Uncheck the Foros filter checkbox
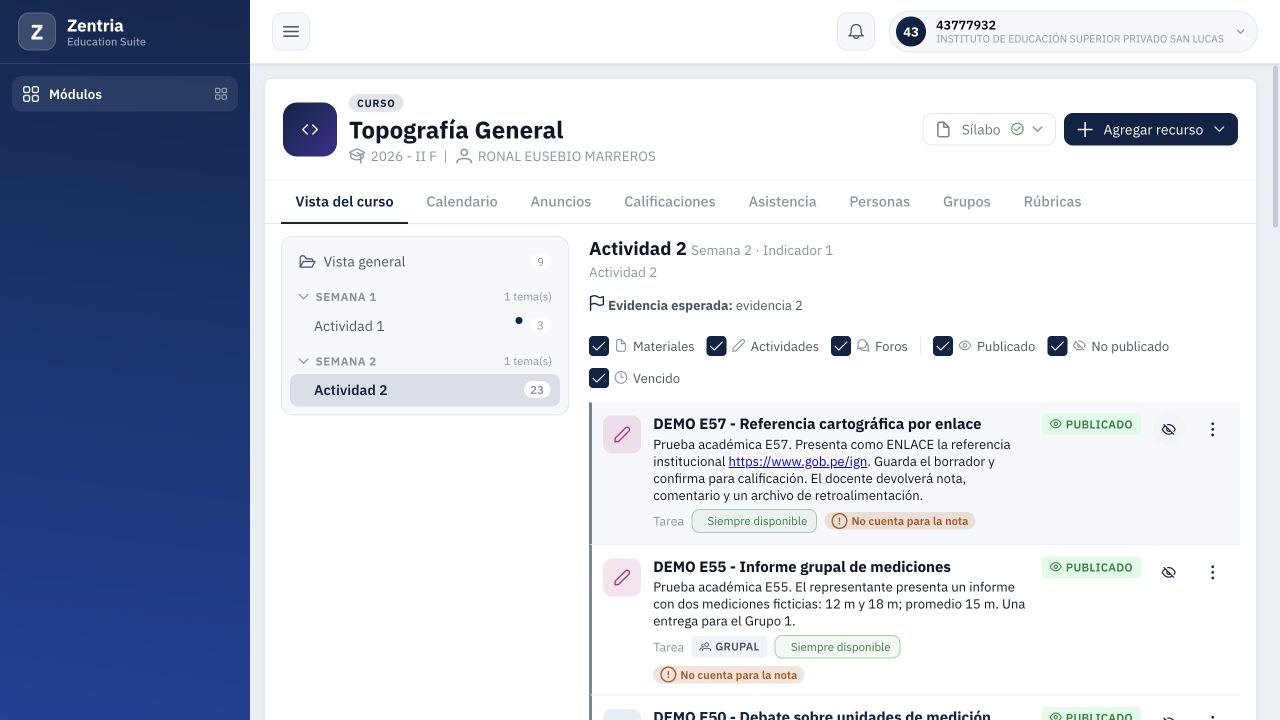Screen dimensions: 1280x720 841,346
